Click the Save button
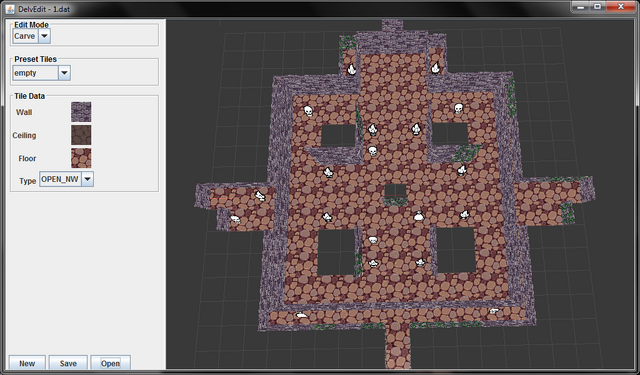640x375 pixels. pos(68,363)
